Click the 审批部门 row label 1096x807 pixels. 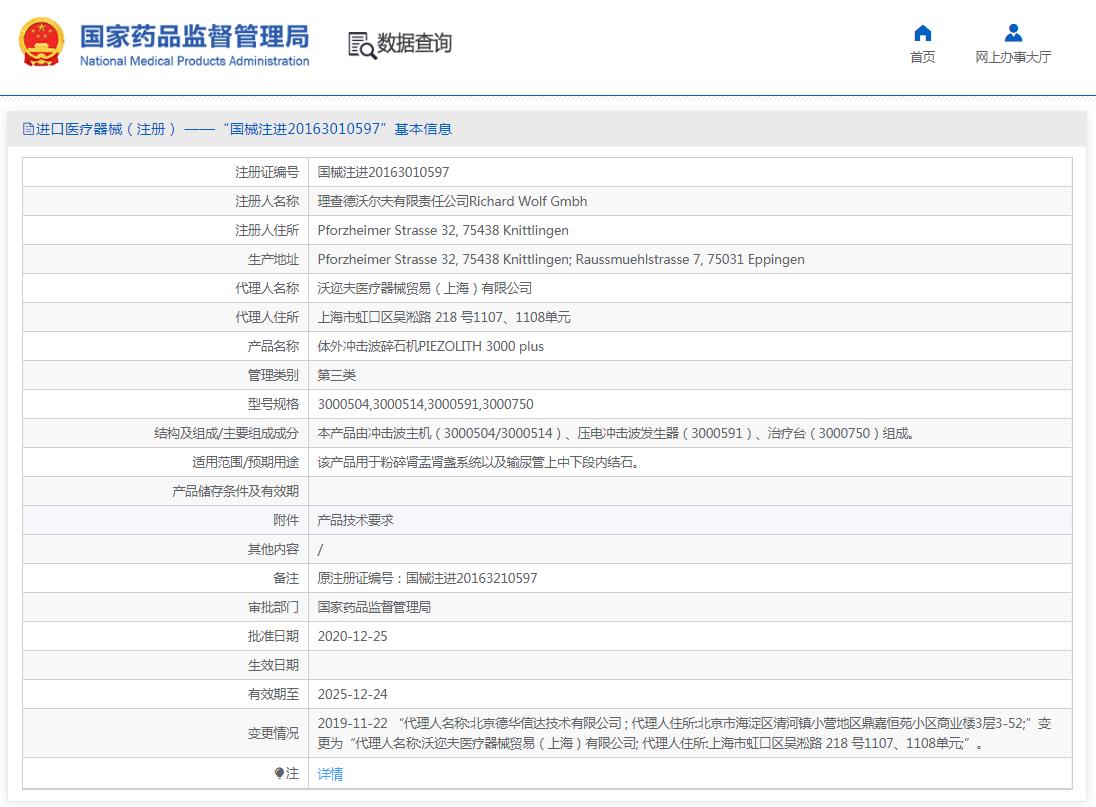273,607
